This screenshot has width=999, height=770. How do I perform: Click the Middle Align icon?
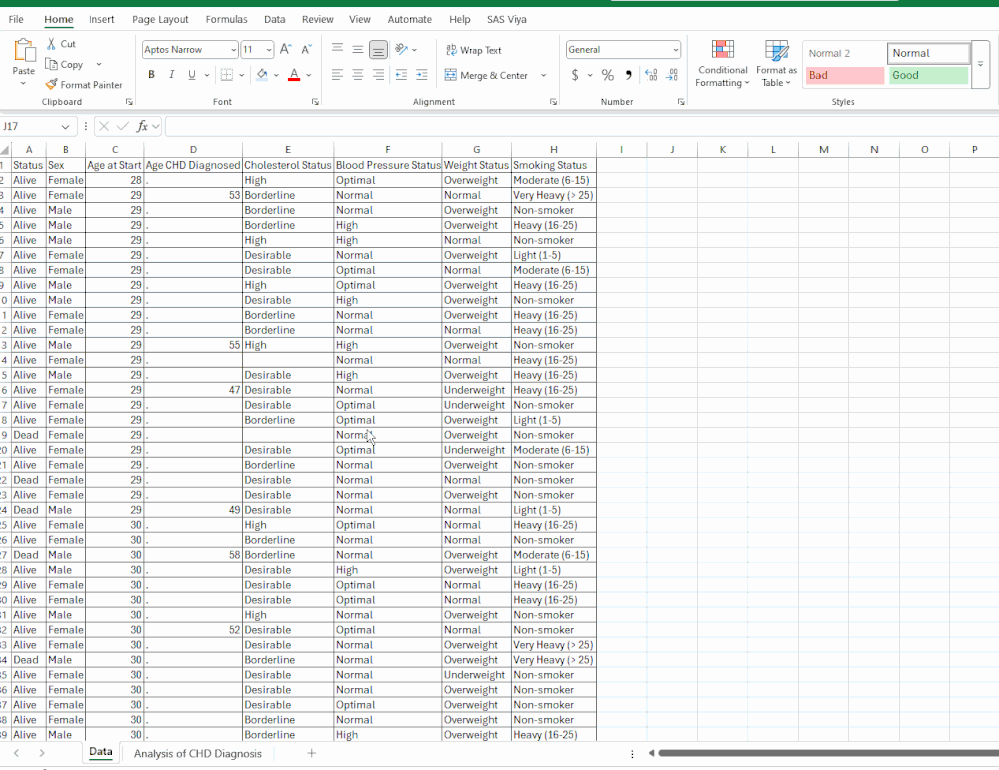coord(358,49)
